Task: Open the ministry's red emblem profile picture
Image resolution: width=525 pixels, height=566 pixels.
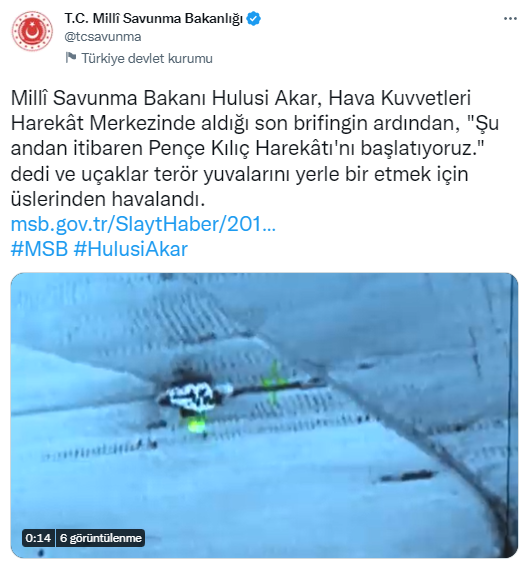Action: click(32, 31)
